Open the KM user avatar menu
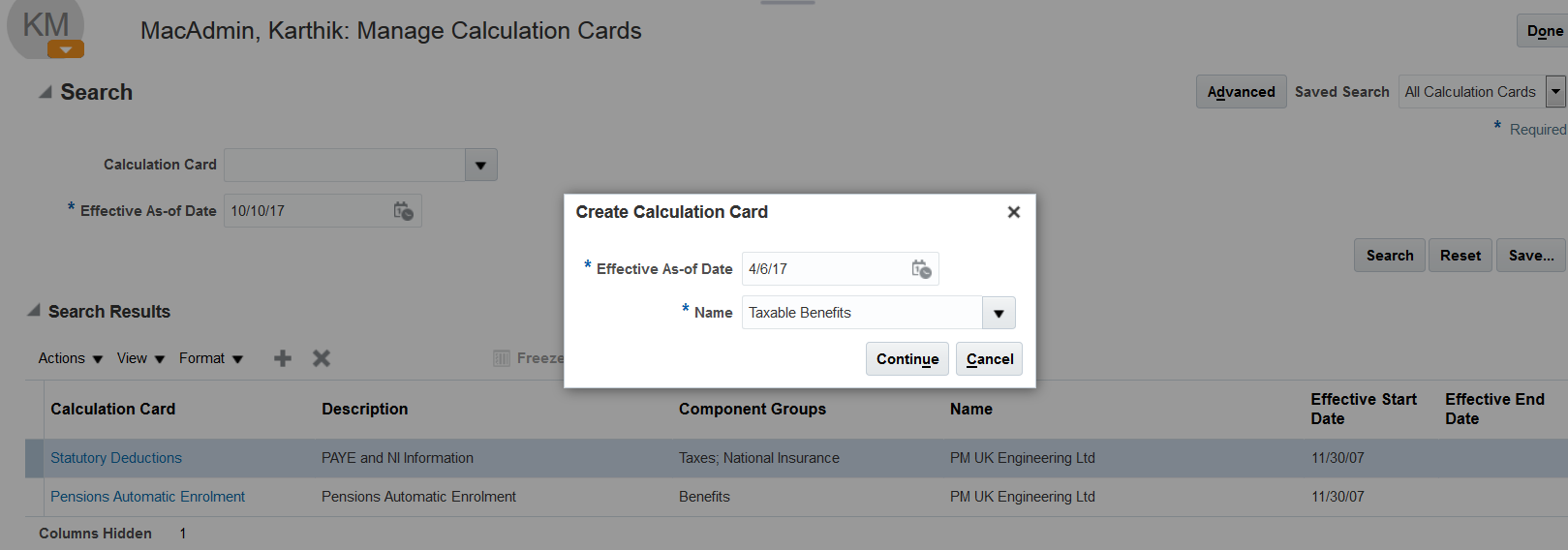1568x550 pixels. (65, 49)
